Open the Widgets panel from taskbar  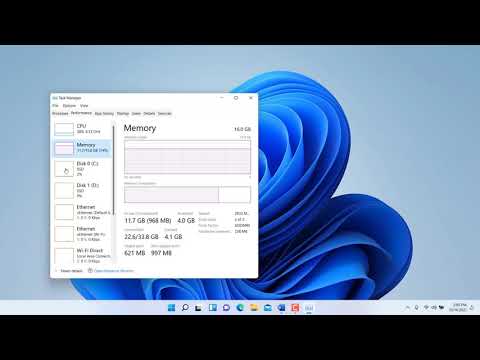tap(212, 308)
